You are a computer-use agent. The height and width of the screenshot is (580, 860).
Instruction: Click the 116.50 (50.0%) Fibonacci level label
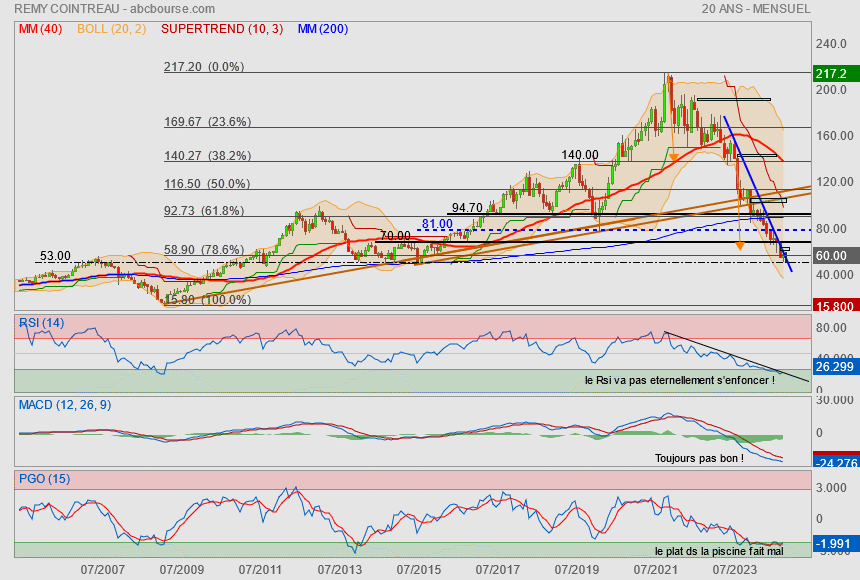[207, 184]
